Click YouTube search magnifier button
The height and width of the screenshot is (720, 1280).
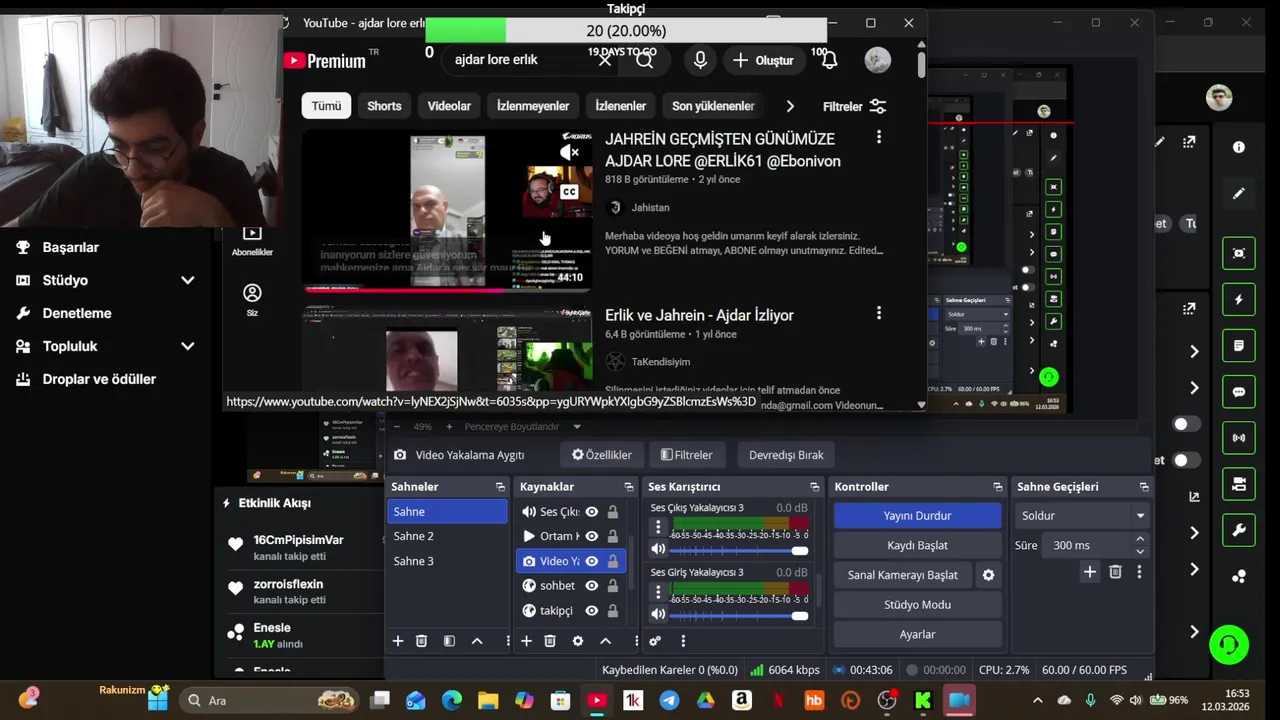pos(645,60)
